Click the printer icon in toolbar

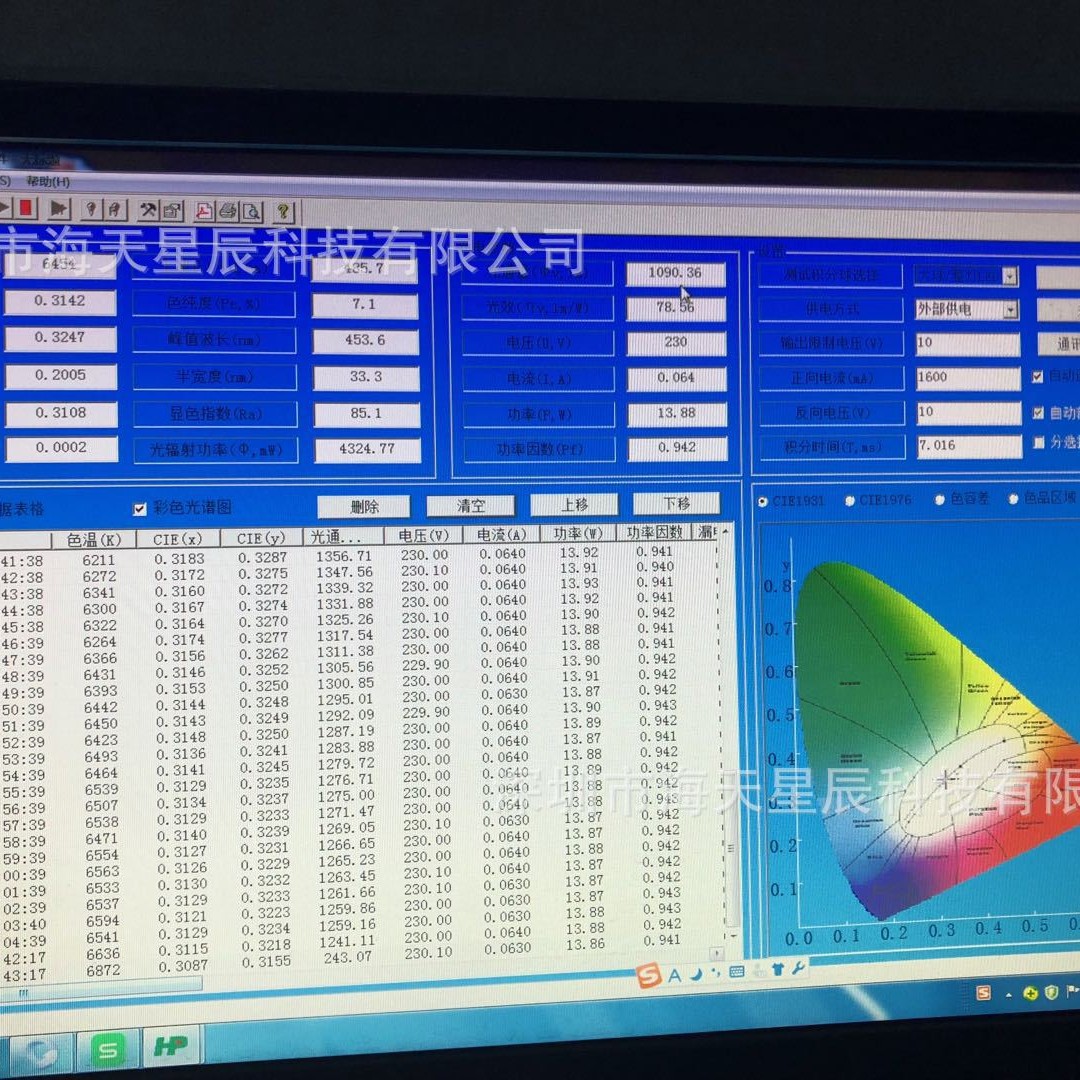pyautogui.click(x=228, y=211)
